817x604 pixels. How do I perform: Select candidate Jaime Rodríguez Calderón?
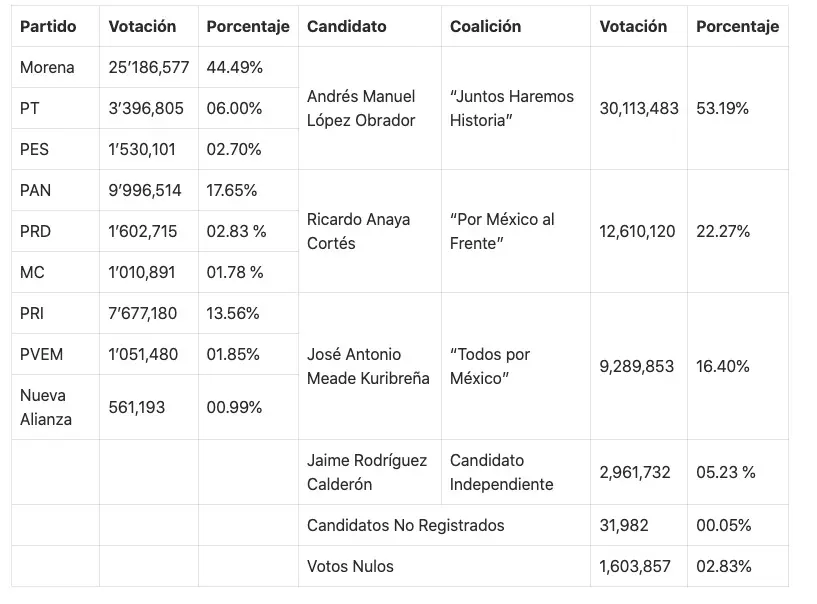[367, 472]
